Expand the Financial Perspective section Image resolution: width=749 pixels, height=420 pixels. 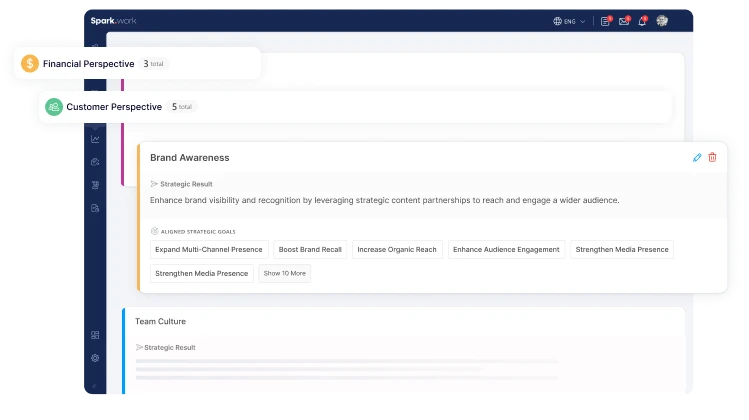tap(88, 64)
